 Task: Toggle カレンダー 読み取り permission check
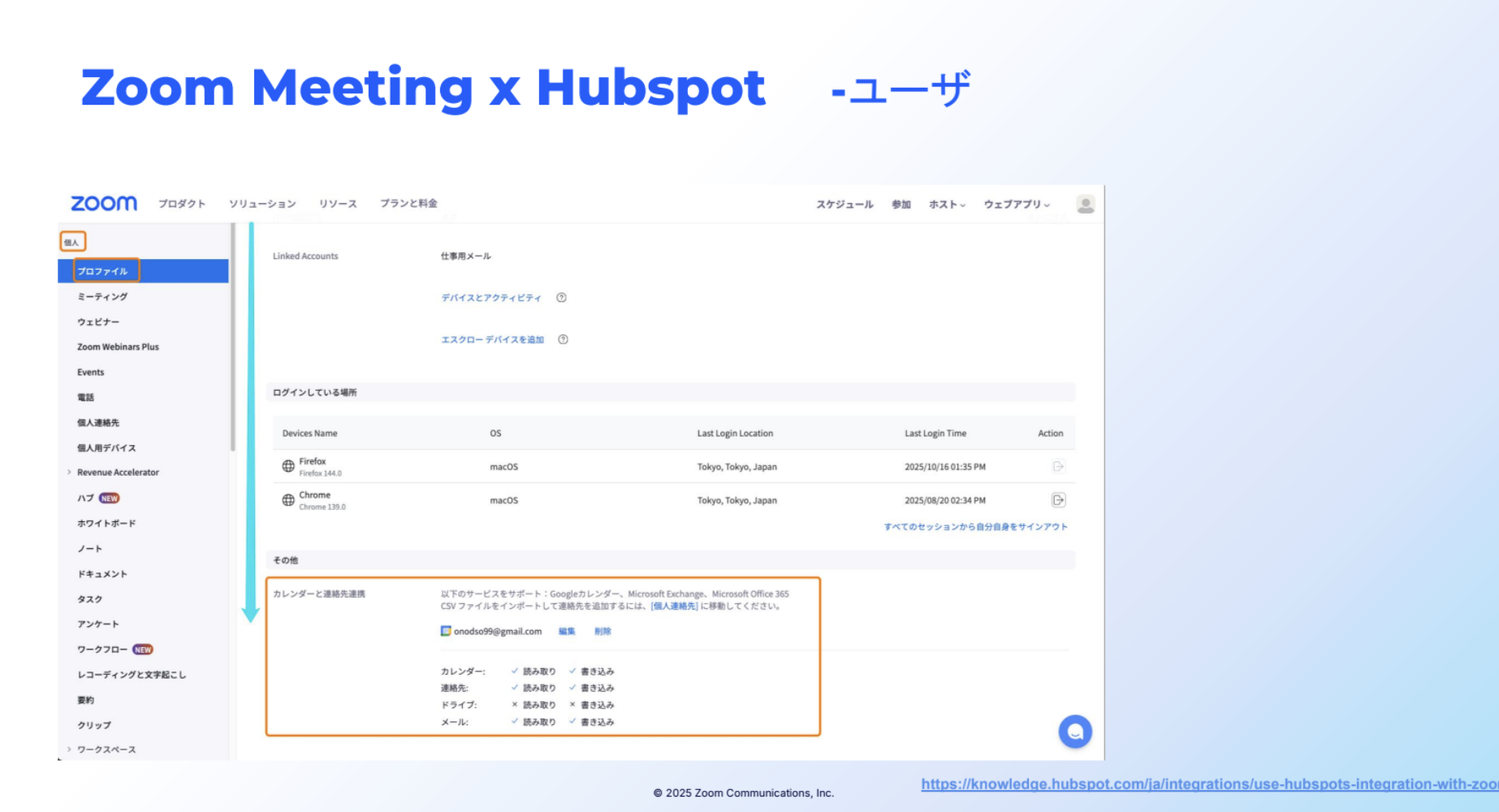coord(515,672)
